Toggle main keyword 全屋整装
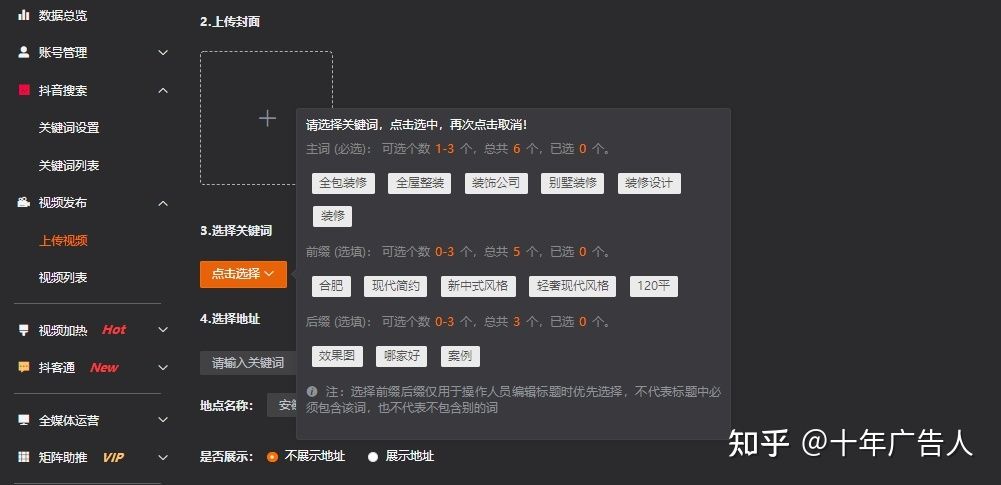Screen dimensions: 1001x485 (419, 183)
